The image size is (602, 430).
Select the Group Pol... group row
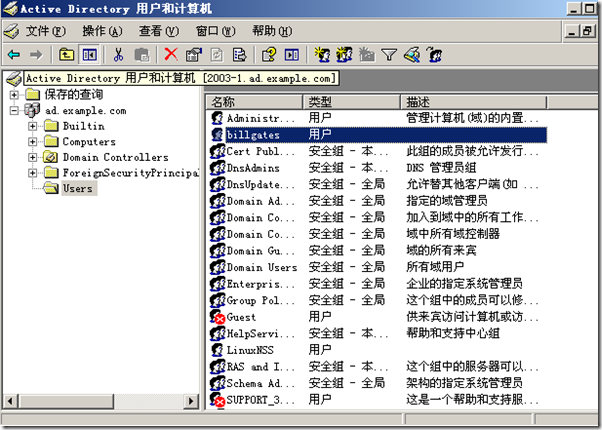click(378, 300)
